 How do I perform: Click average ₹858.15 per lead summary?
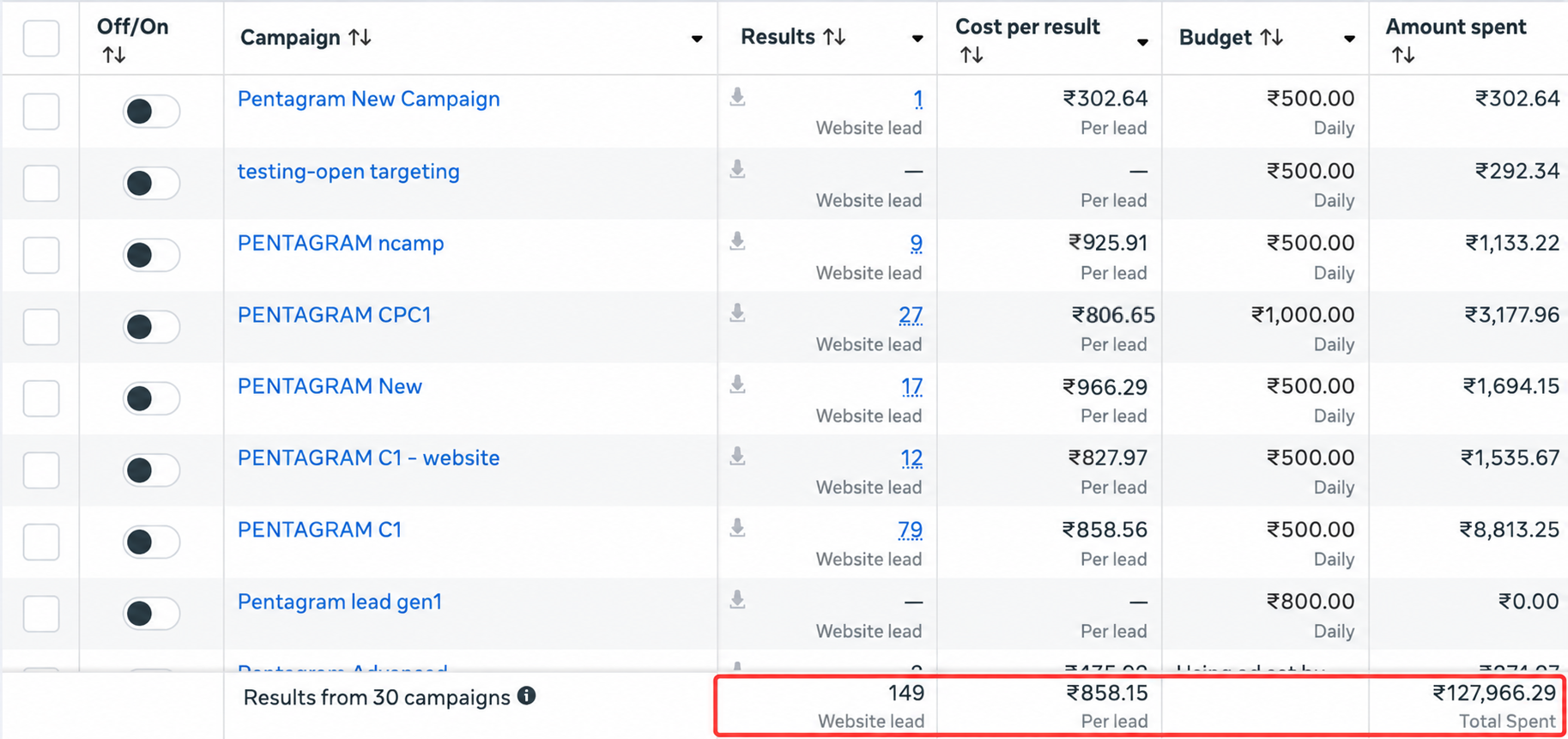(x=1107, y=693)
